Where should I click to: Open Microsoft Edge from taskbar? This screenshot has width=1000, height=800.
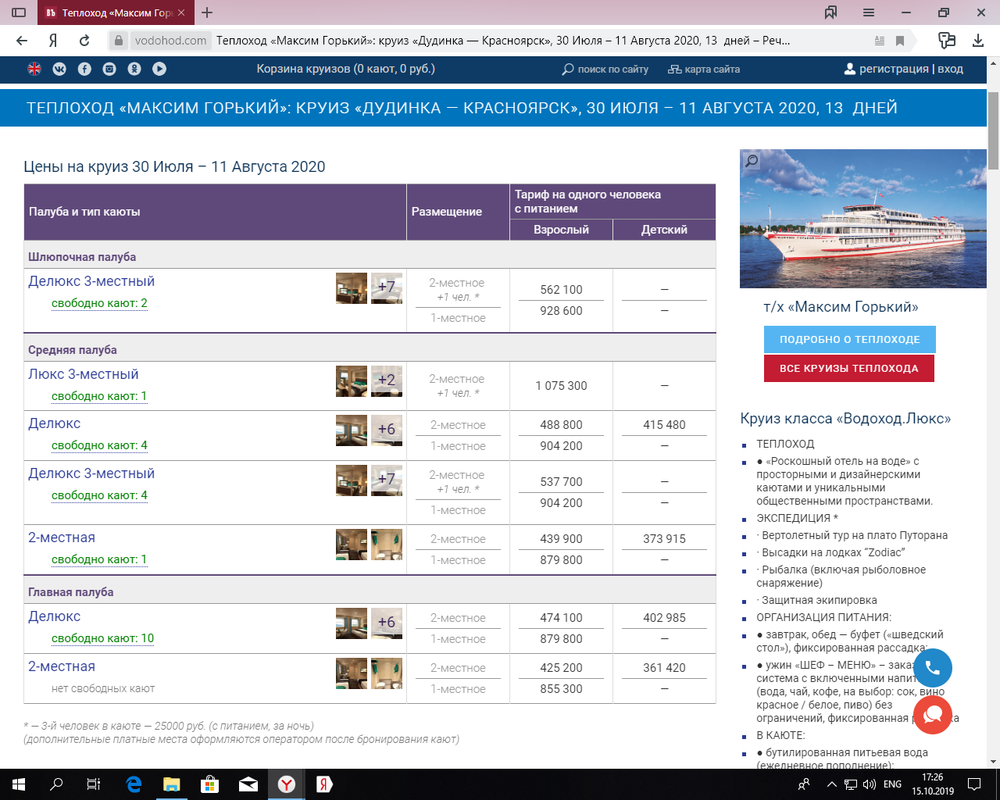tap(134, 784)
